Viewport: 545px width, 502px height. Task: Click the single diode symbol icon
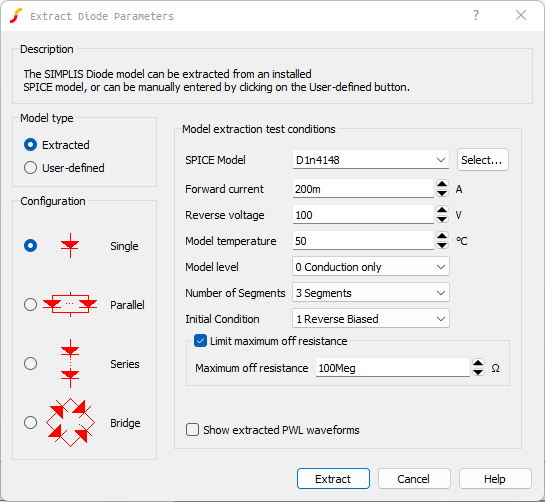click(x=70, y=246)
